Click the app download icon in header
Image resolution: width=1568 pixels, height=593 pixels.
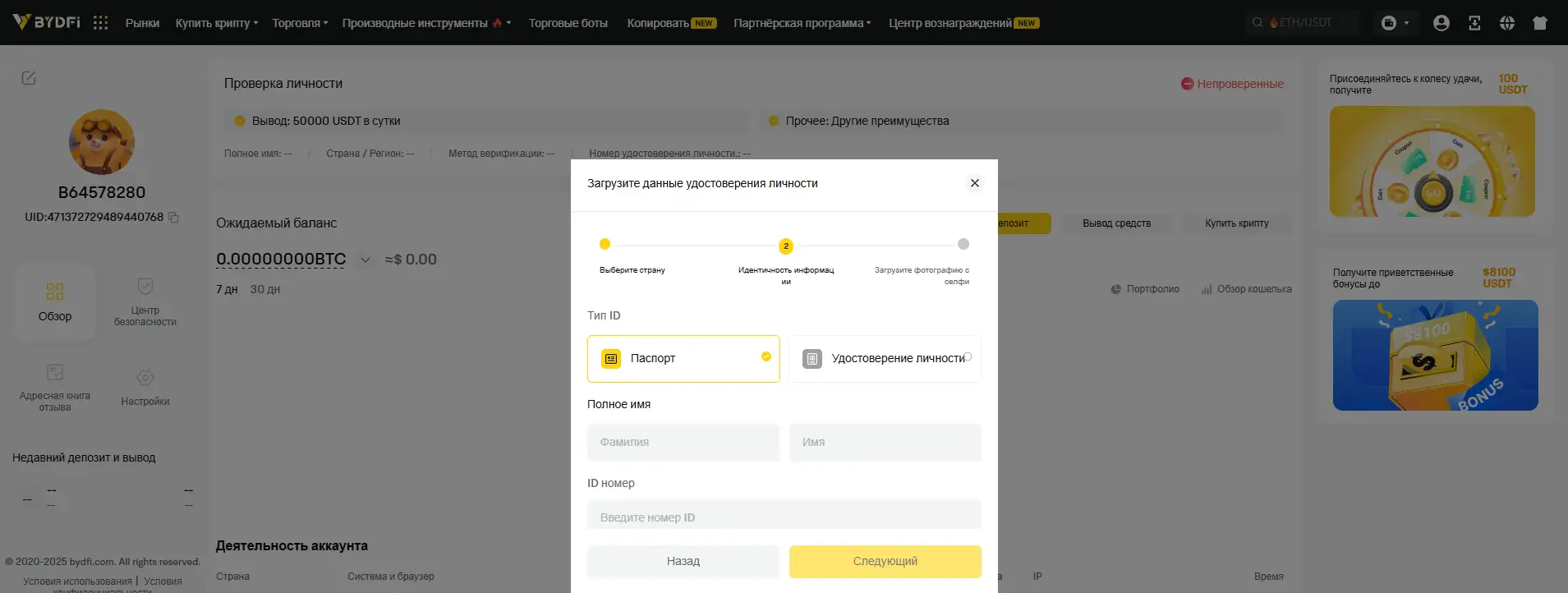(1474, 23)
